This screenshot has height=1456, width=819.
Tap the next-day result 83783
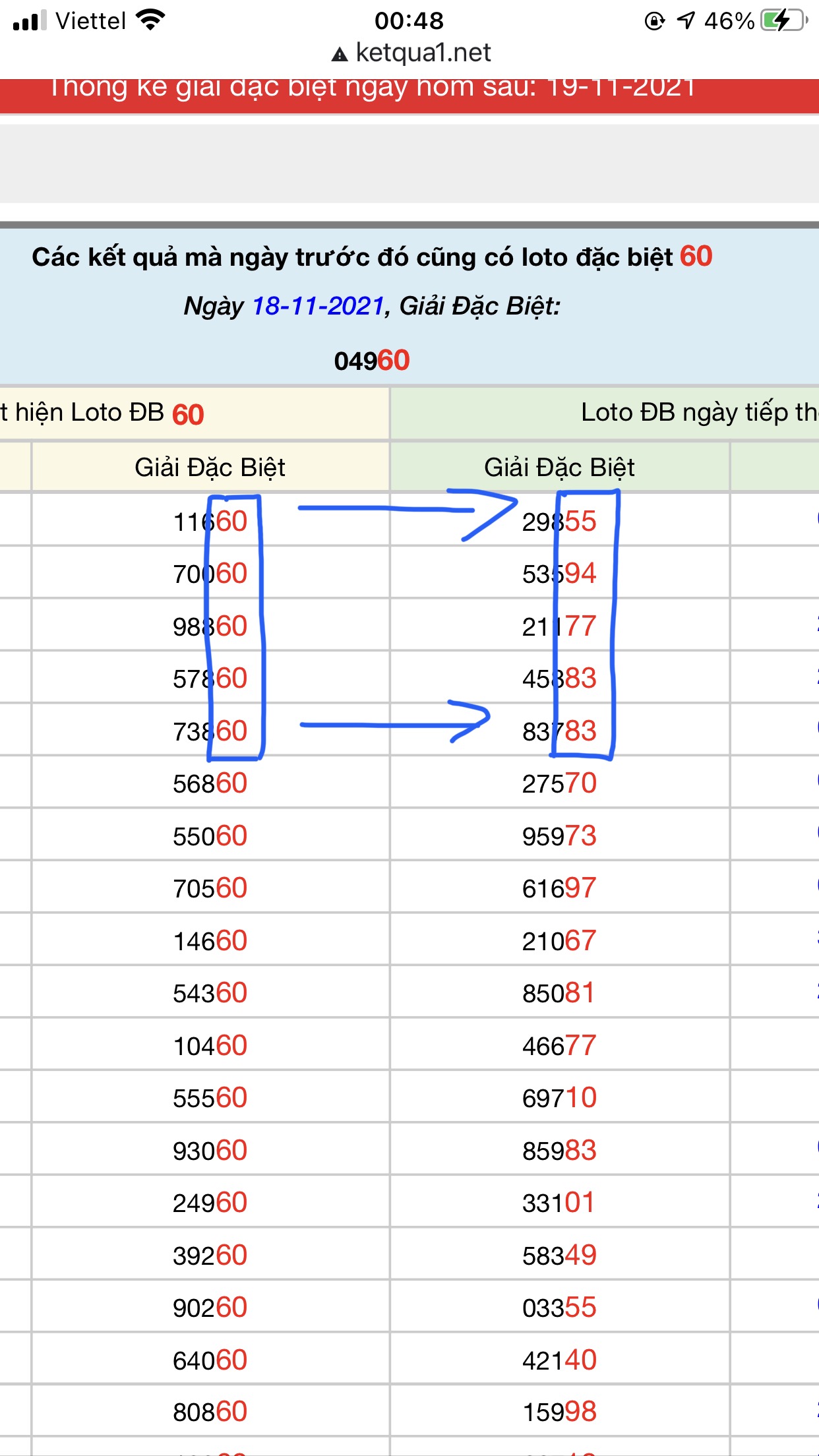point(559,731)
